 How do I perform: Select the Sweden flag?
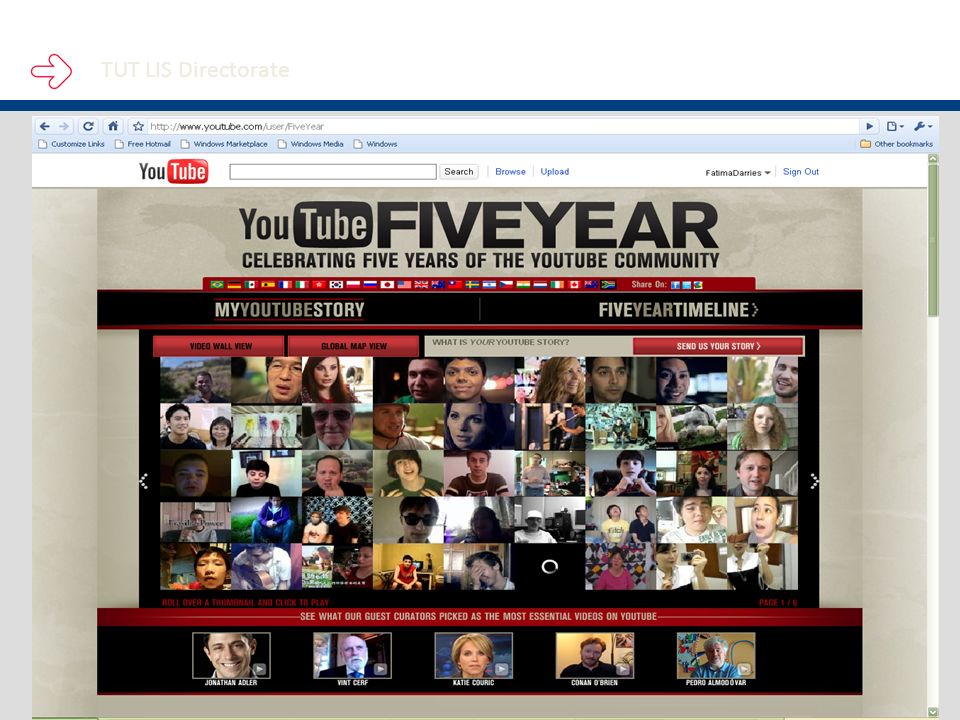(x=472, y=285)
